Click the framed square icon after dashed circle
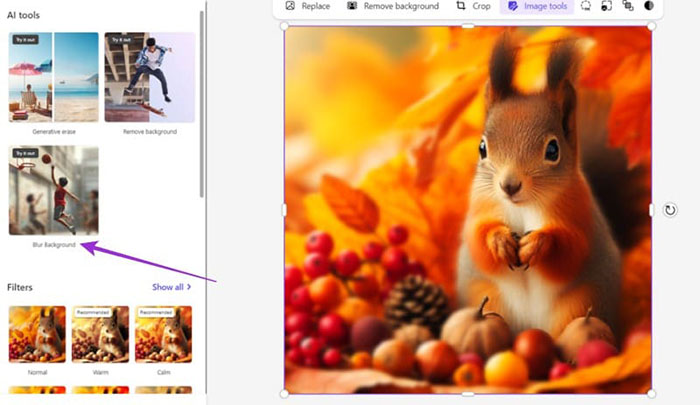 pyautogui.click(x=607, y=6)
